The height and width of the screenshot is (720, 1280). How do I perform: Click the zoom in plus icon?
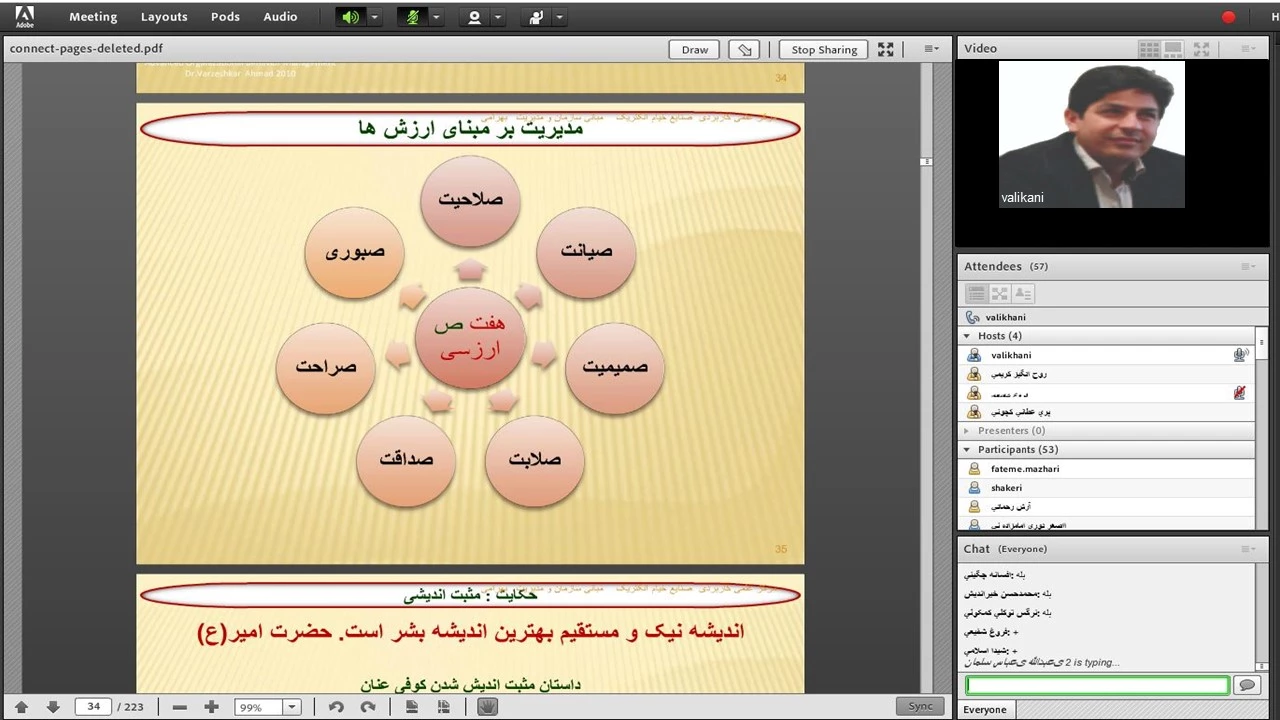[x=211, y=707]
